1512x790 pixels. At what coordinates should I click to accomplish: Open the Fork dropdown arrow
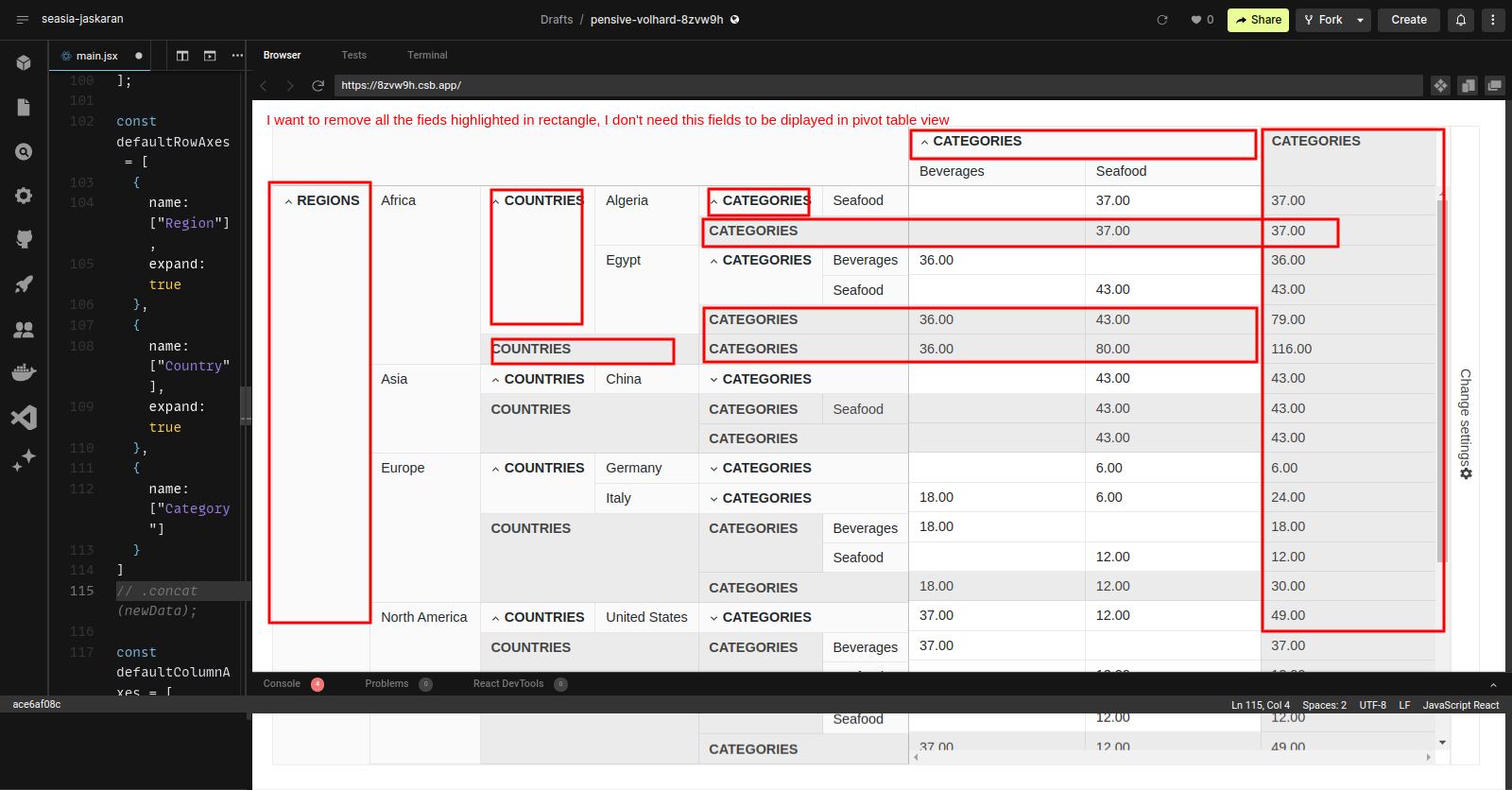click(x=1360, y=20)
